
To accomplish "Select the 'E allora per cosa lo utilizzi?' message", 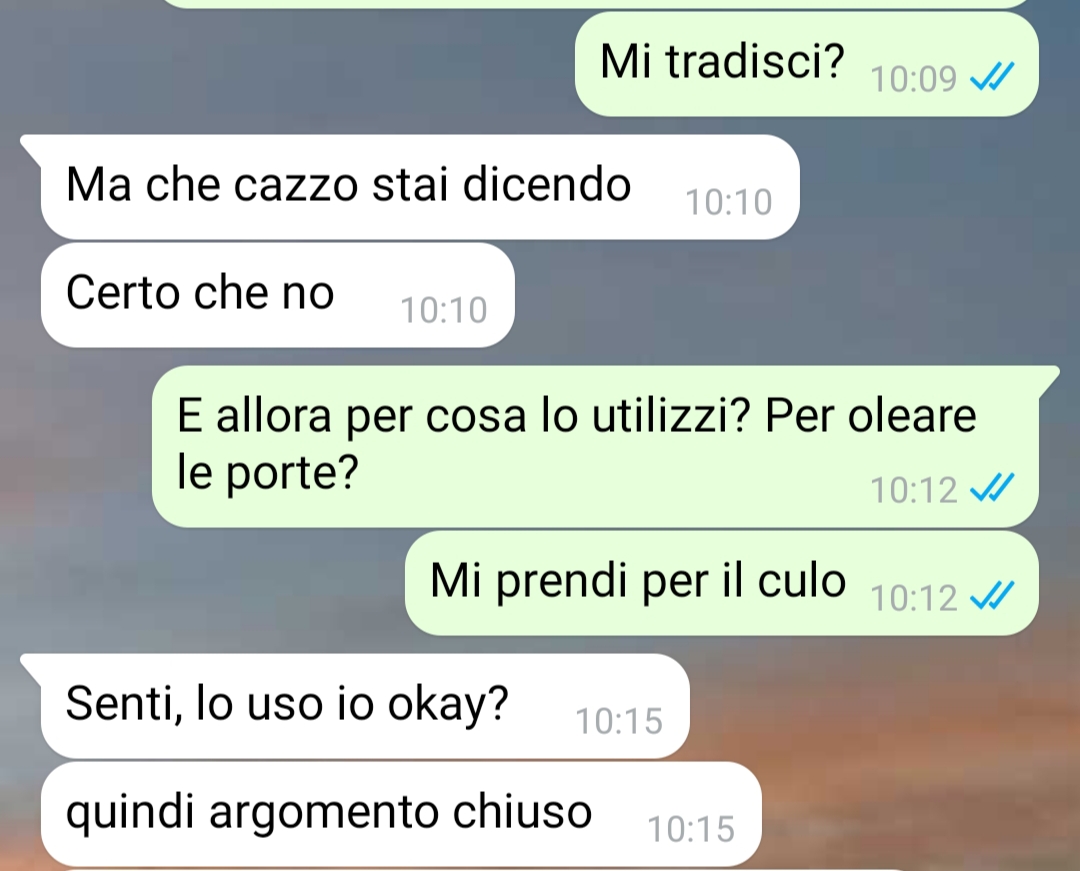I will (x=595, y=446).
